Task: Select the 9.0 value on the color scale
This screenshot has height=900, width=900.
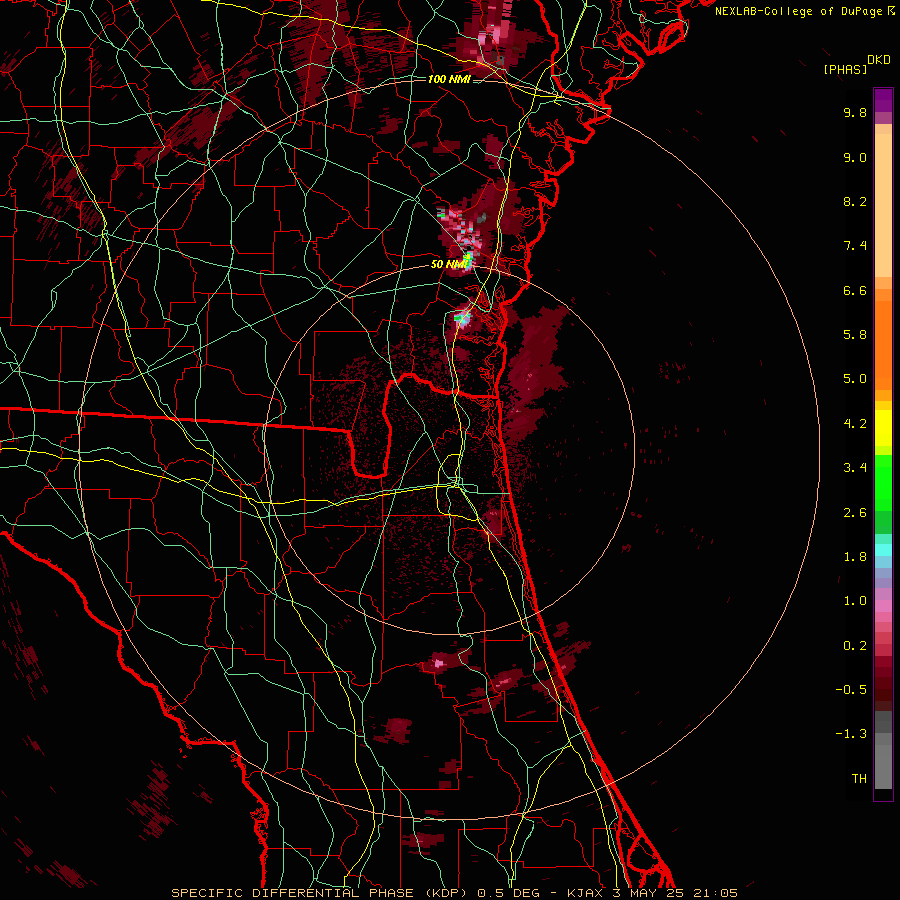Action: [x=855, y=157]
